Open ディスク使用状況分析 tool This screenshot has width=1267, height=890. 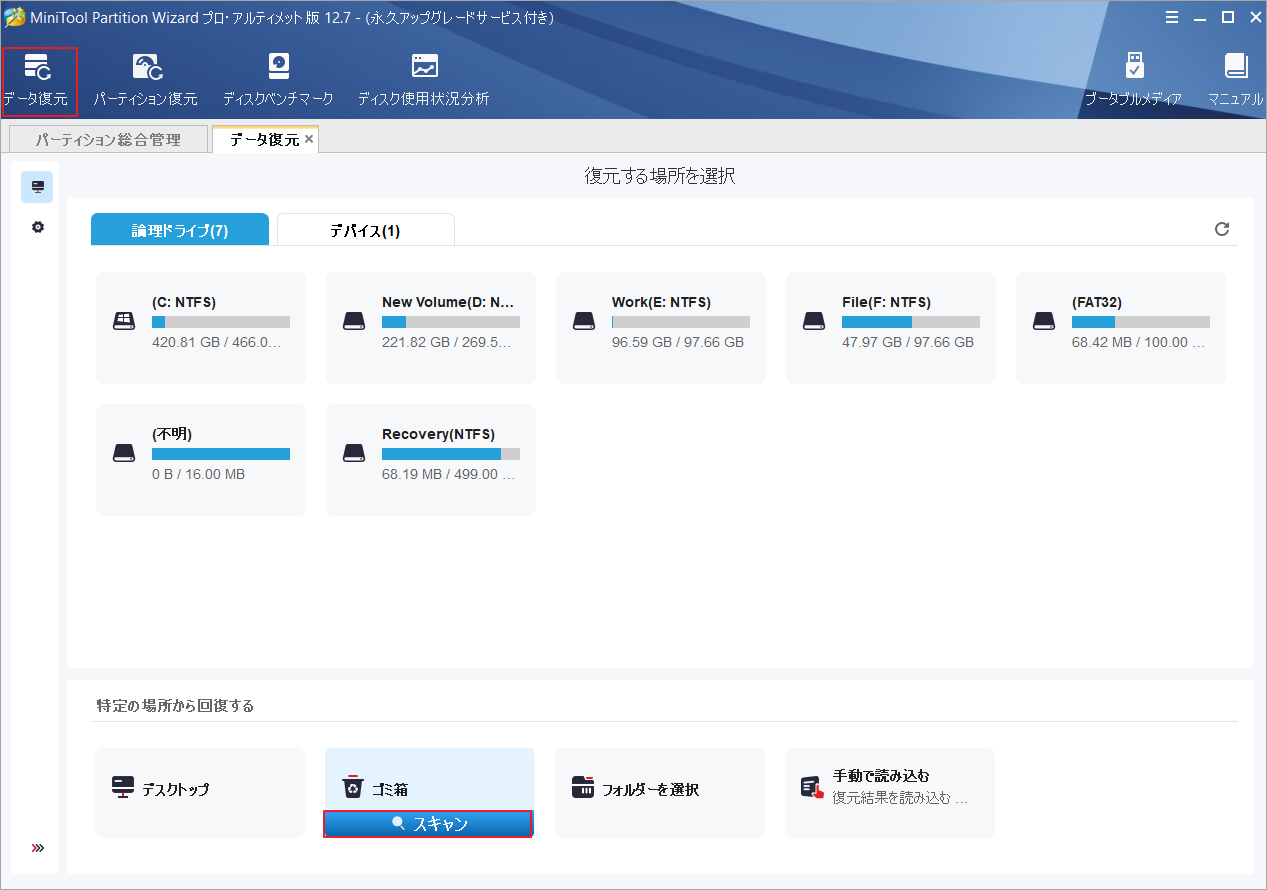(x=423, y=80)
